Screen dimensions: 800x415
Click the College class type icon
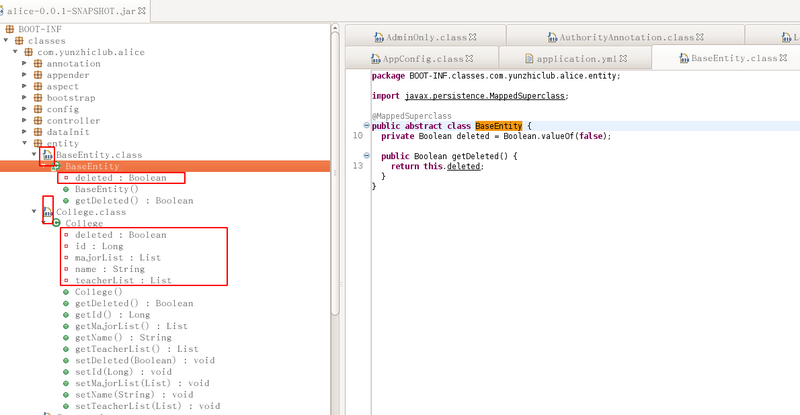click(x=57, y=223)
